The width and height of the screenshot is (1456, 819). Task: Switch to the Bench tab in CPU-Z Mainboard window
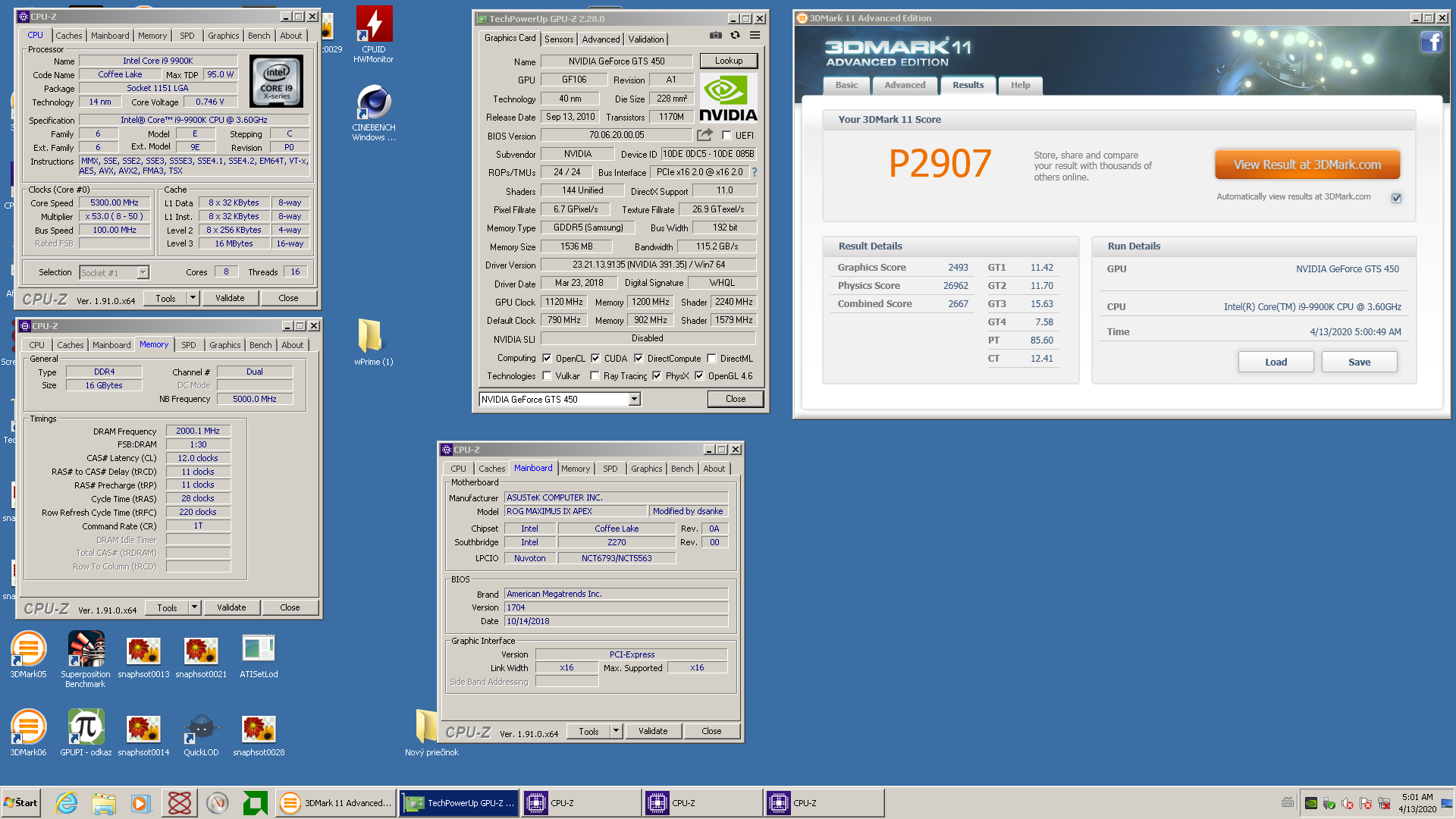click(682, 469)
